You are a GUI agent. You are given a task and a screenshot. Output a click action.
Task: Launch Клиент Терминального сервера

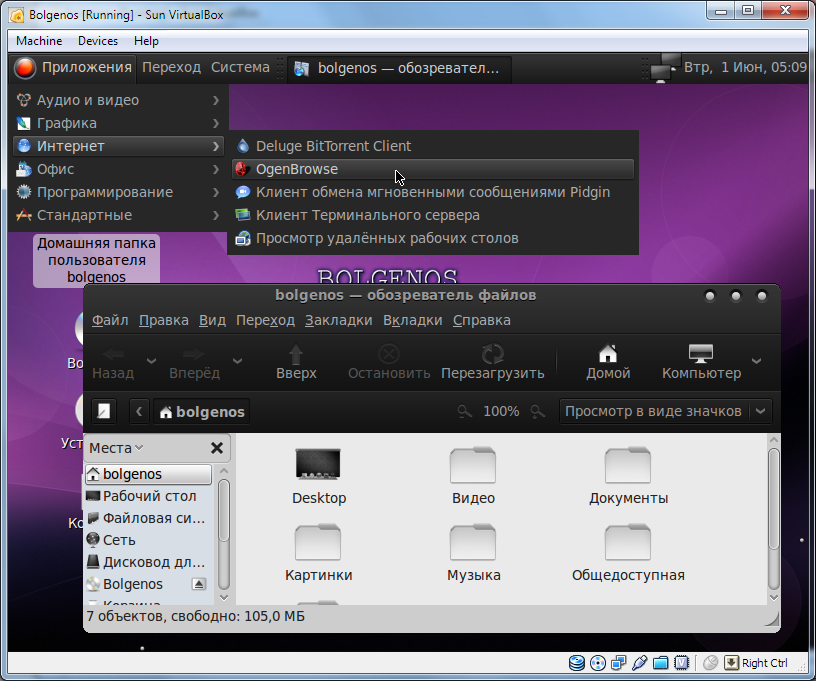tap(433, 215)
